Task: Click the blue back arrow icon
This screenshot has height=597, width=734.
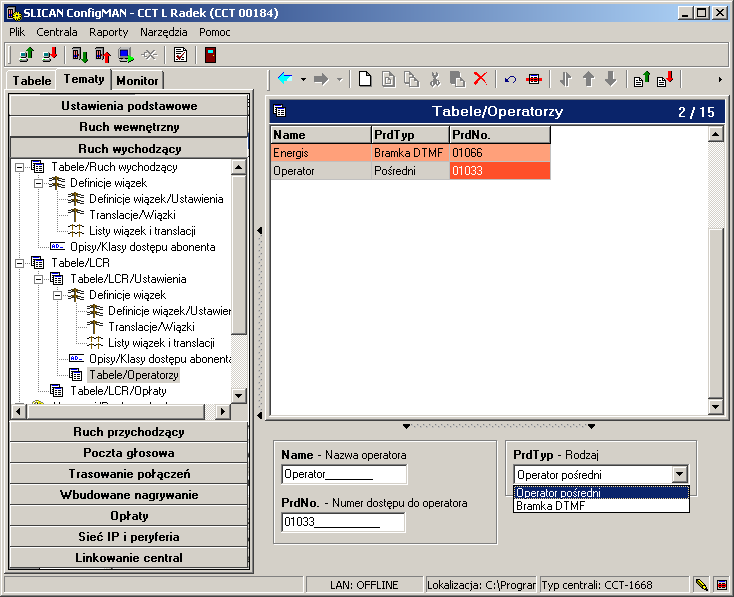Action: click(x=285, y=79)
